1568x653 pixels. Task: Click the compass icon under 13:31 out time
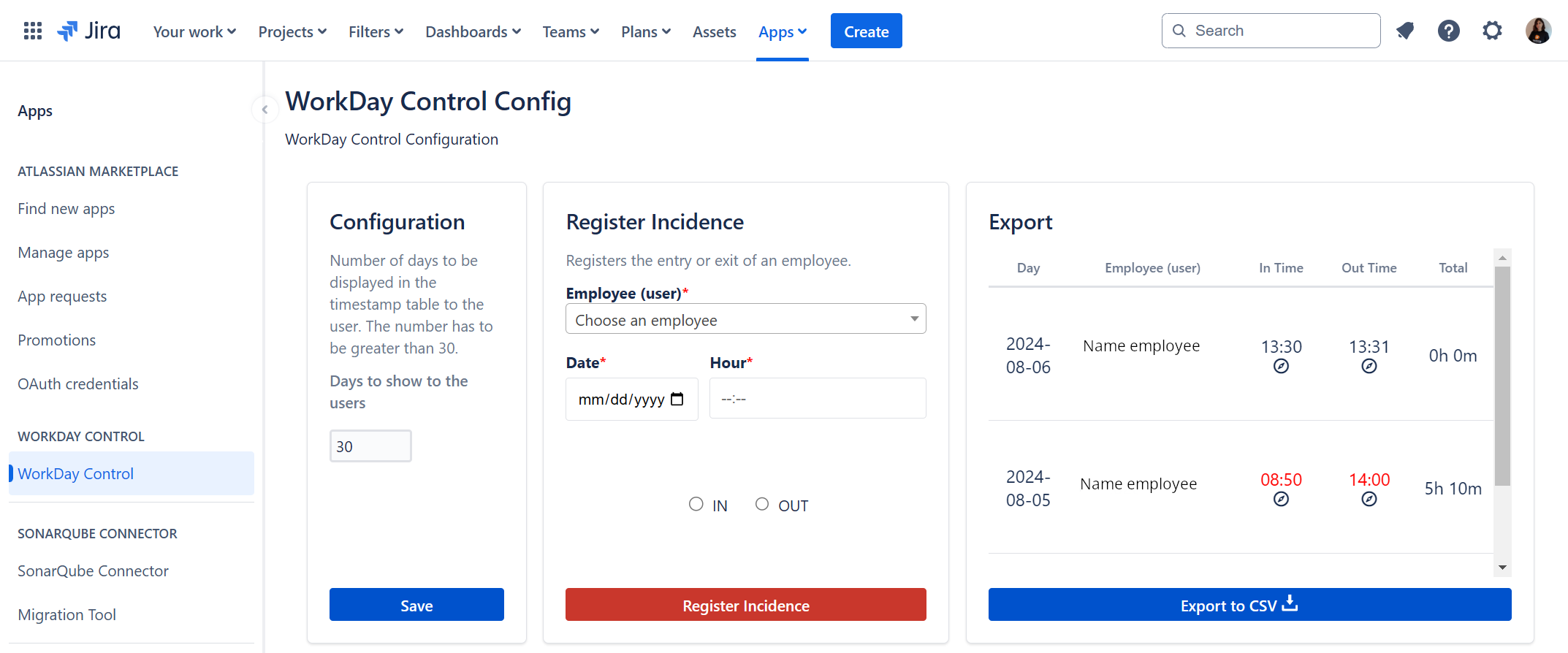point(1369,367)
